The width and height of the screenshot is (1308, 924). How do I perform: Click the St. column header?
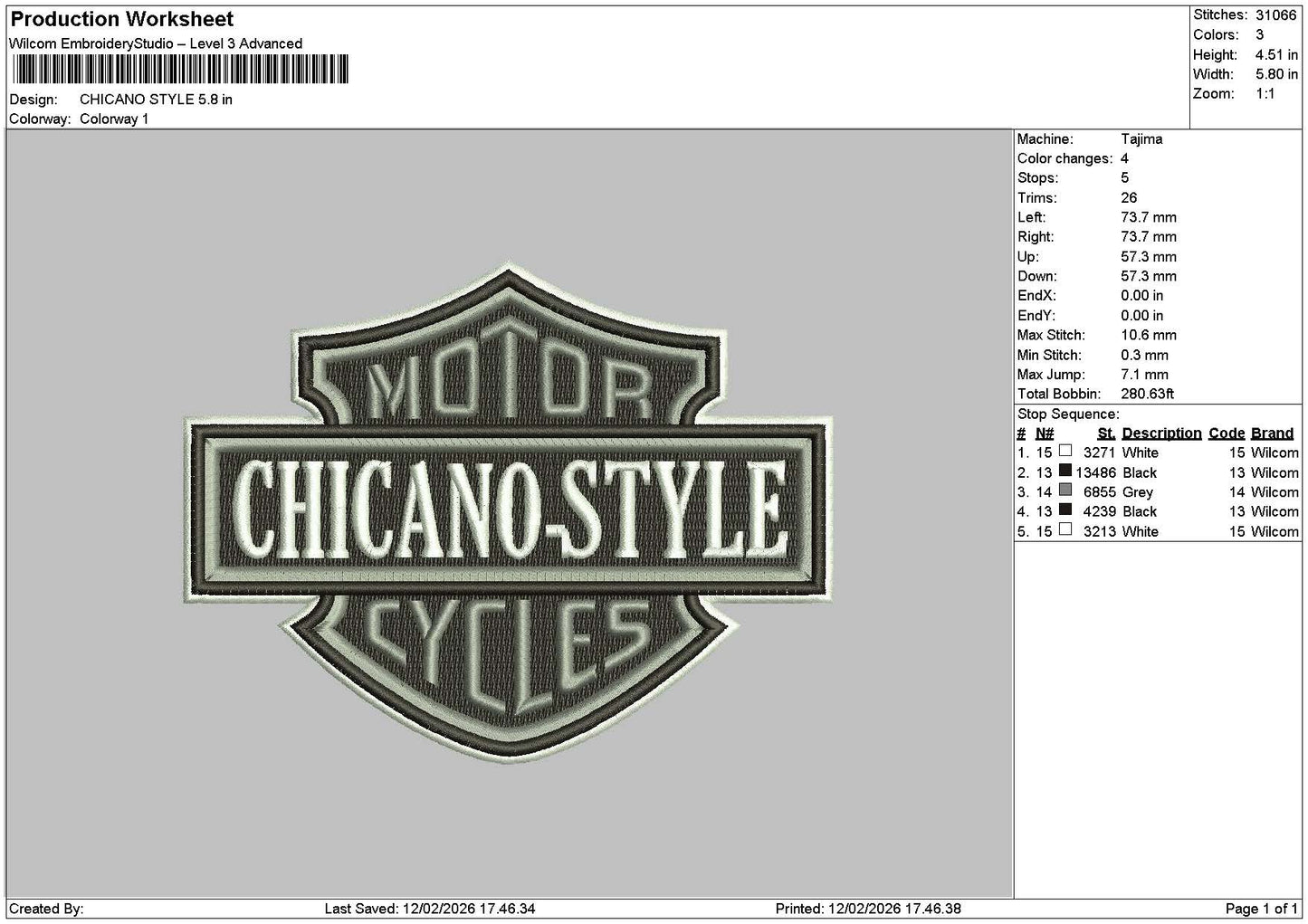pos(1106,433)
